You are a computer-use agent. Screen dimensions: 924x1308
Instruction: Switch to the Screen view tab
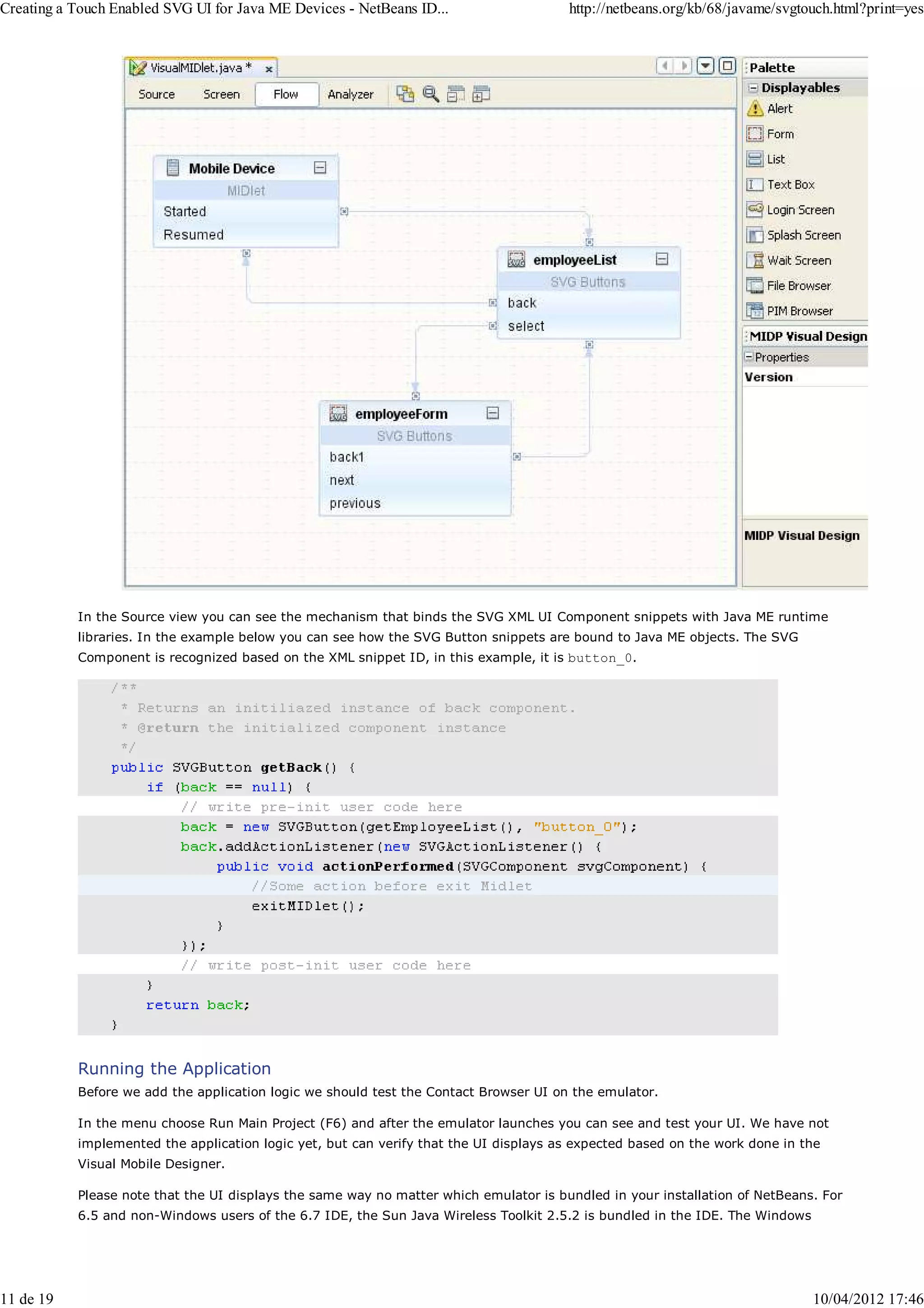pos(222,94)
